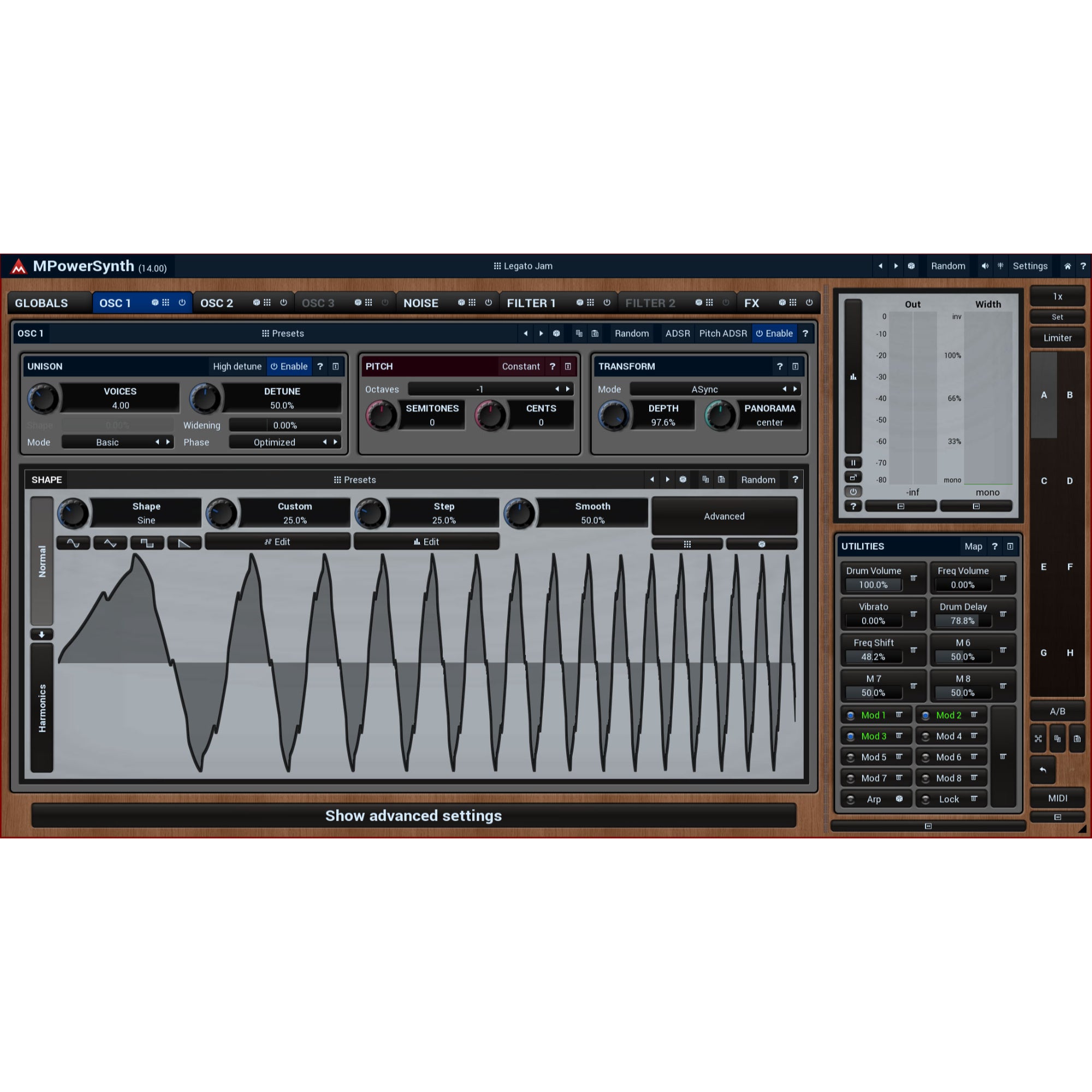Open the Mod 1 settings icon
Viewport: 1092px width, 1092px height.
pyautogui.click(x=899, y=715)
